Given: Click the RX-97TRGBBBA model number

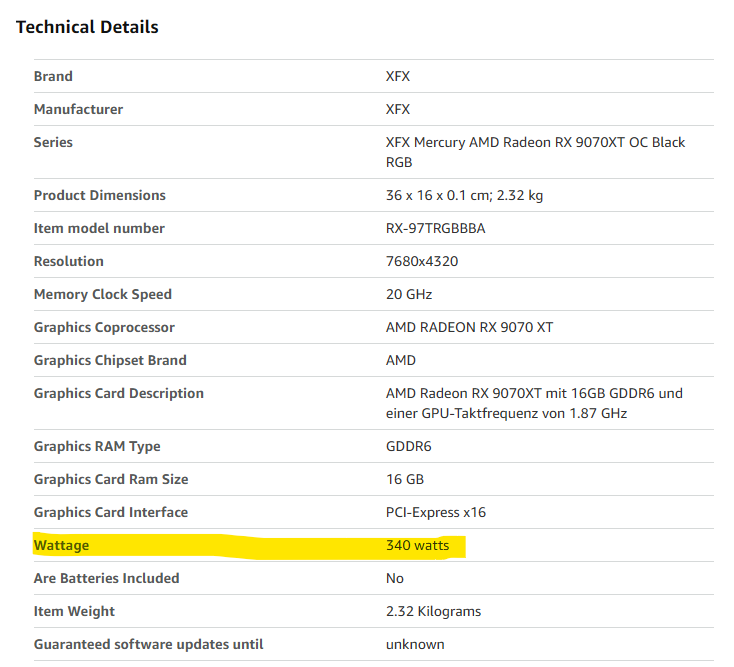Looking at the screenshot, I should (435, 228).
